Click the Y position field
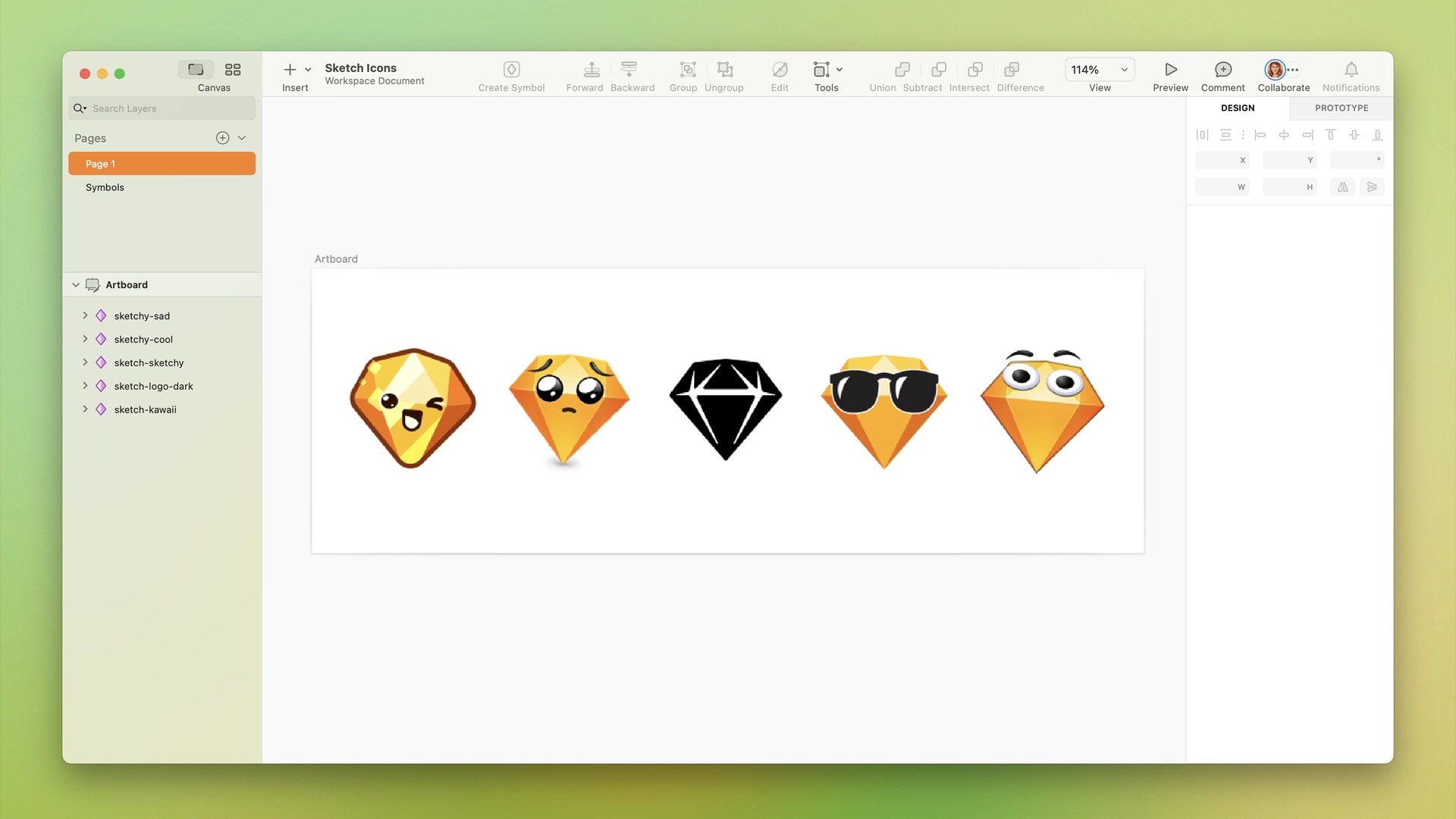Screen dimensions: 1456x819 coord(1290,160)
